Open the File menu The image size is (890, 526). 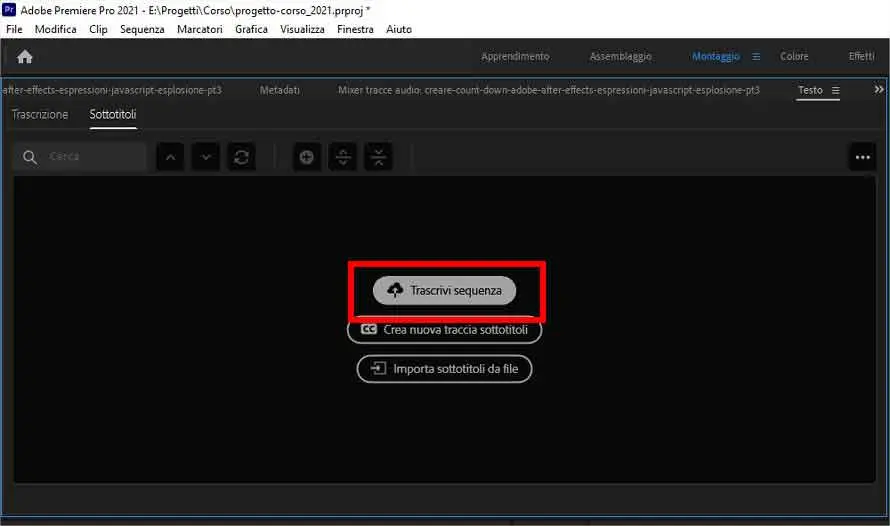[14, 29]
